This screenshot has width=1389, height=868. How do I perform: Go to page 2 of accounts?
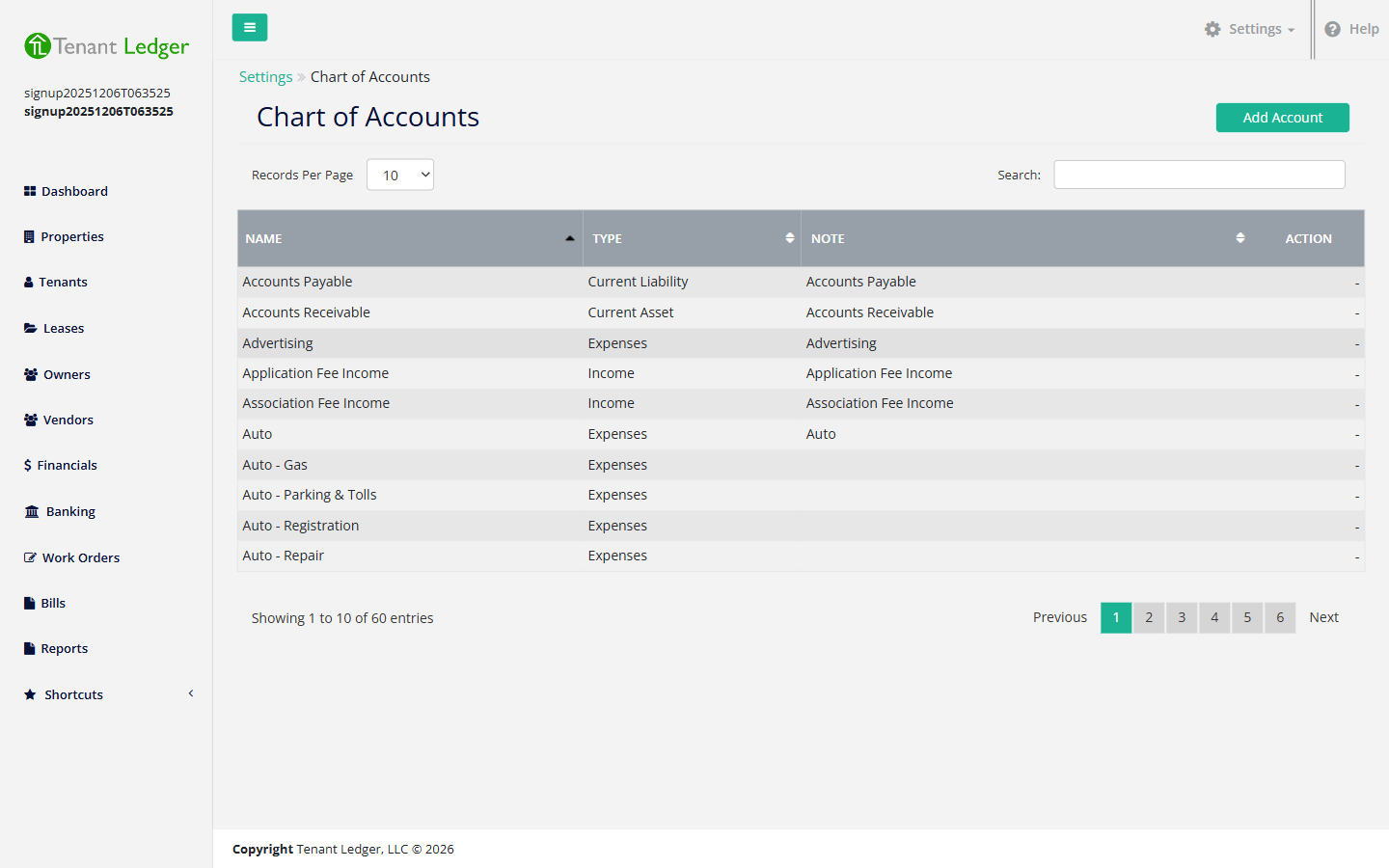1149,617
